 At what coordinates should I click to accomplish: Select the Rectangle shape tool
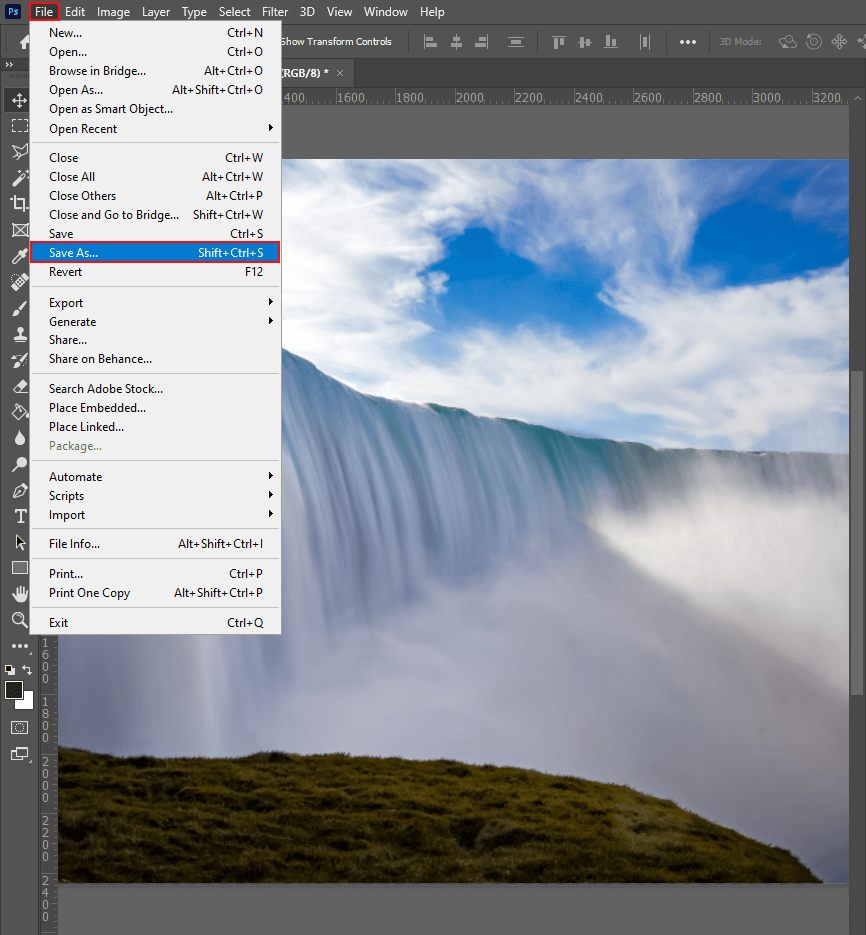point(19,568)
